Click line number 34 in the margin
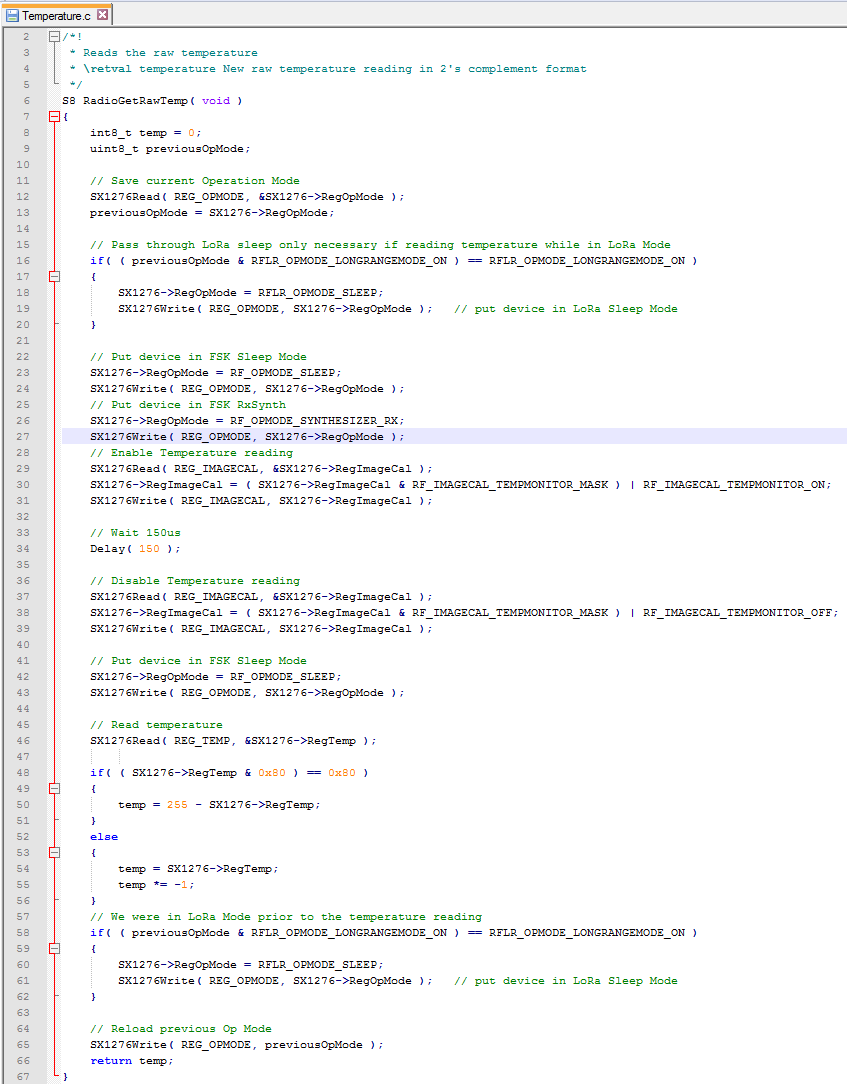The image size is (847, 1084). pos(24,549)
